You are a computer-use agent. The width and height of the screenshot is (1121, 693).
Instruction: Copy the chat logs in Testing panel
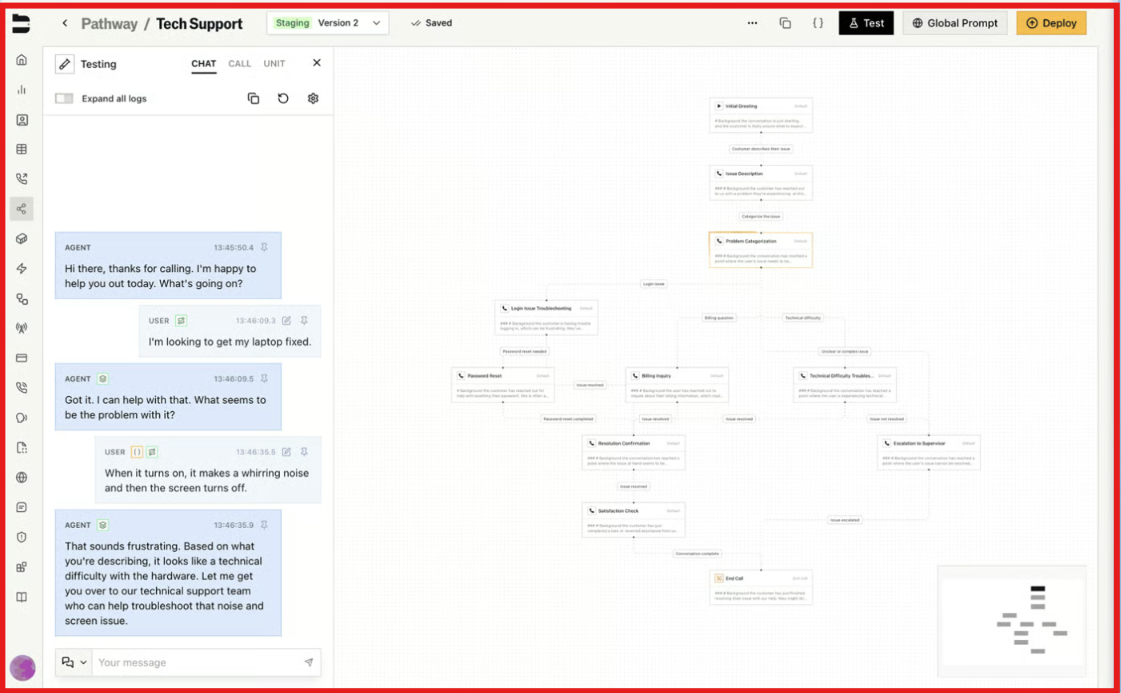tap(253, 99)
